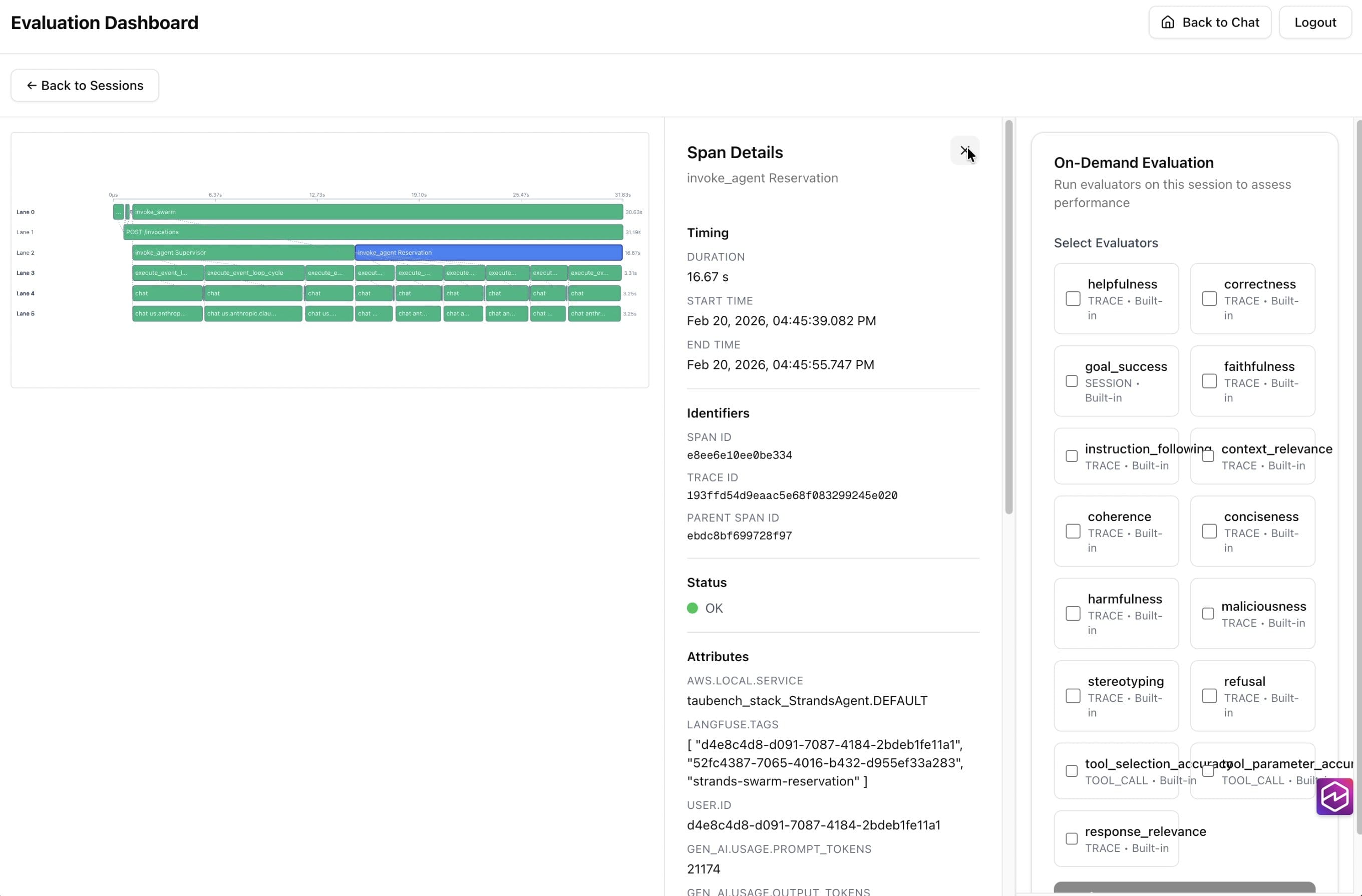Click the Logout button
The height and width of the screenshot is (896, 1362).
click(1314, 23)
